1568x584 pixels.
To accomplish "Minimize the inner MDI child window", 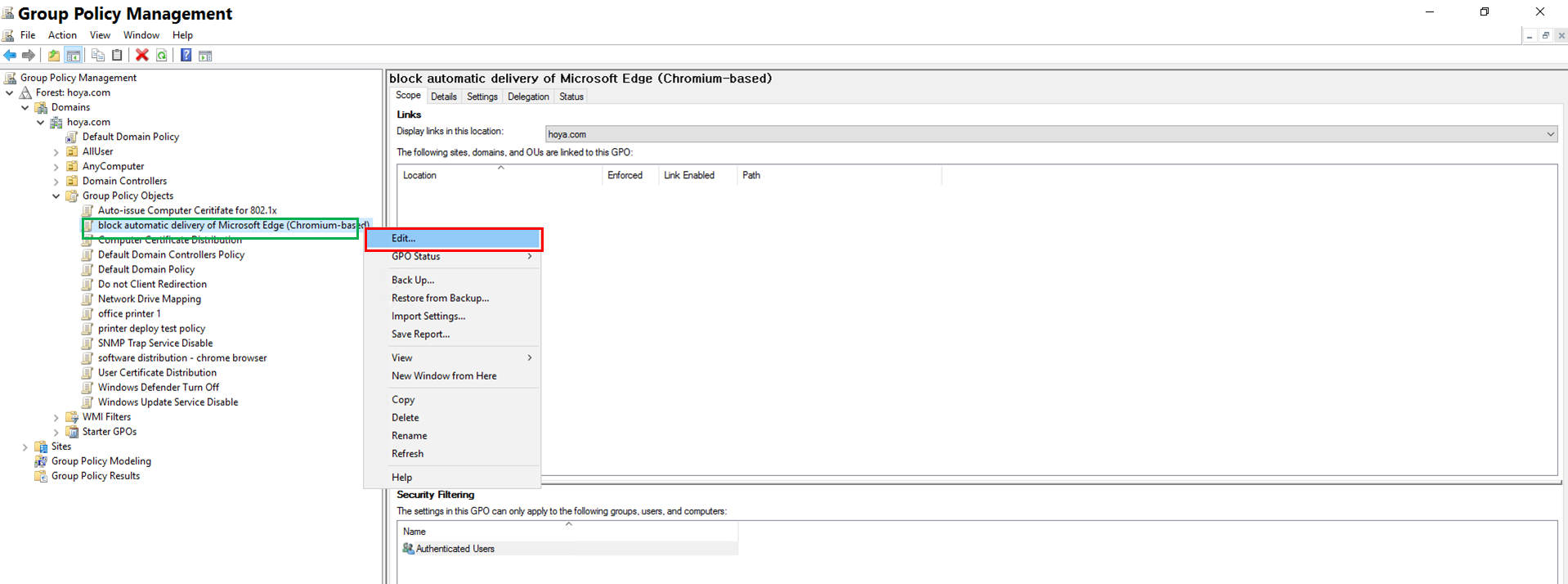I will (1530, 35).
